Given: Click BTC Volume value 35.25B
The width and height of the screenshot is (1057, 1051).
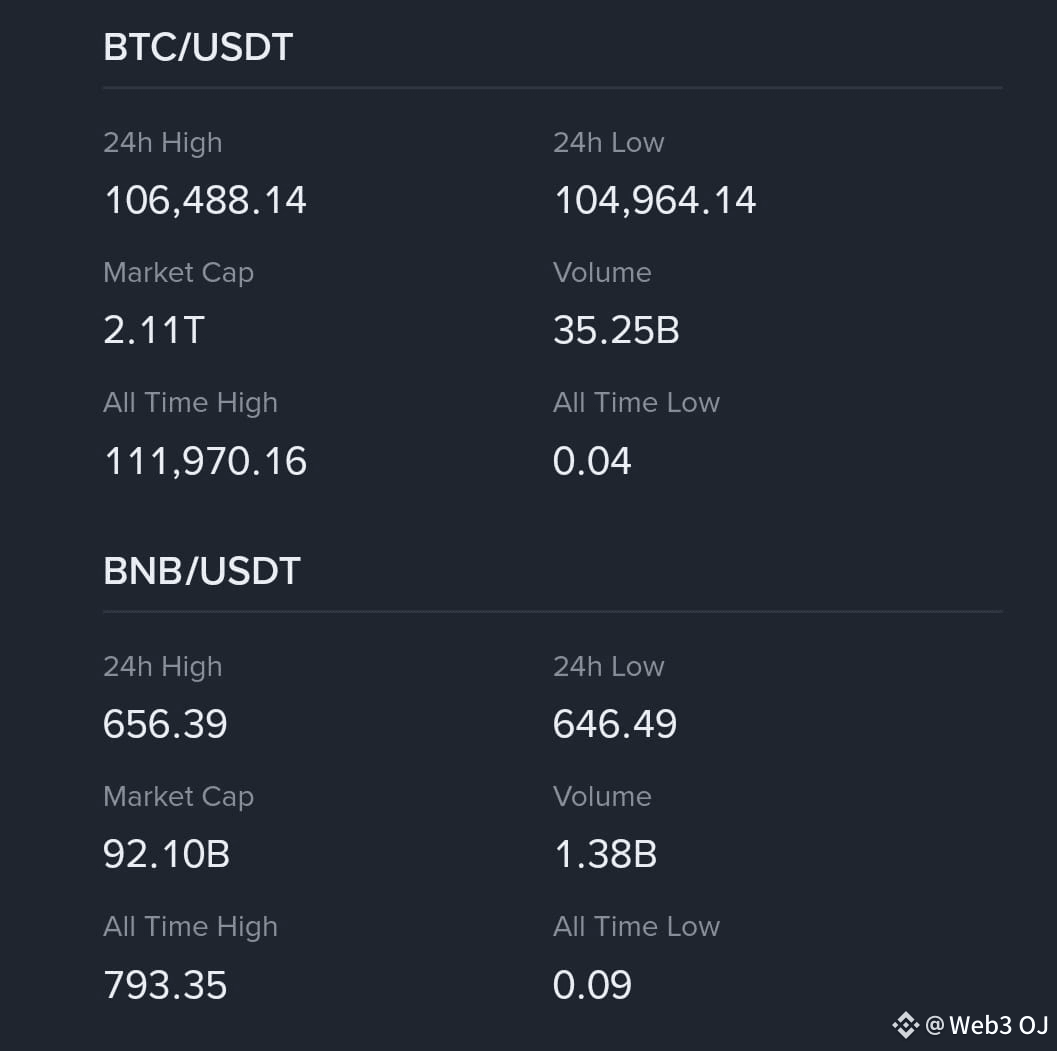Looking at the screenshot, I should (616, 330).
